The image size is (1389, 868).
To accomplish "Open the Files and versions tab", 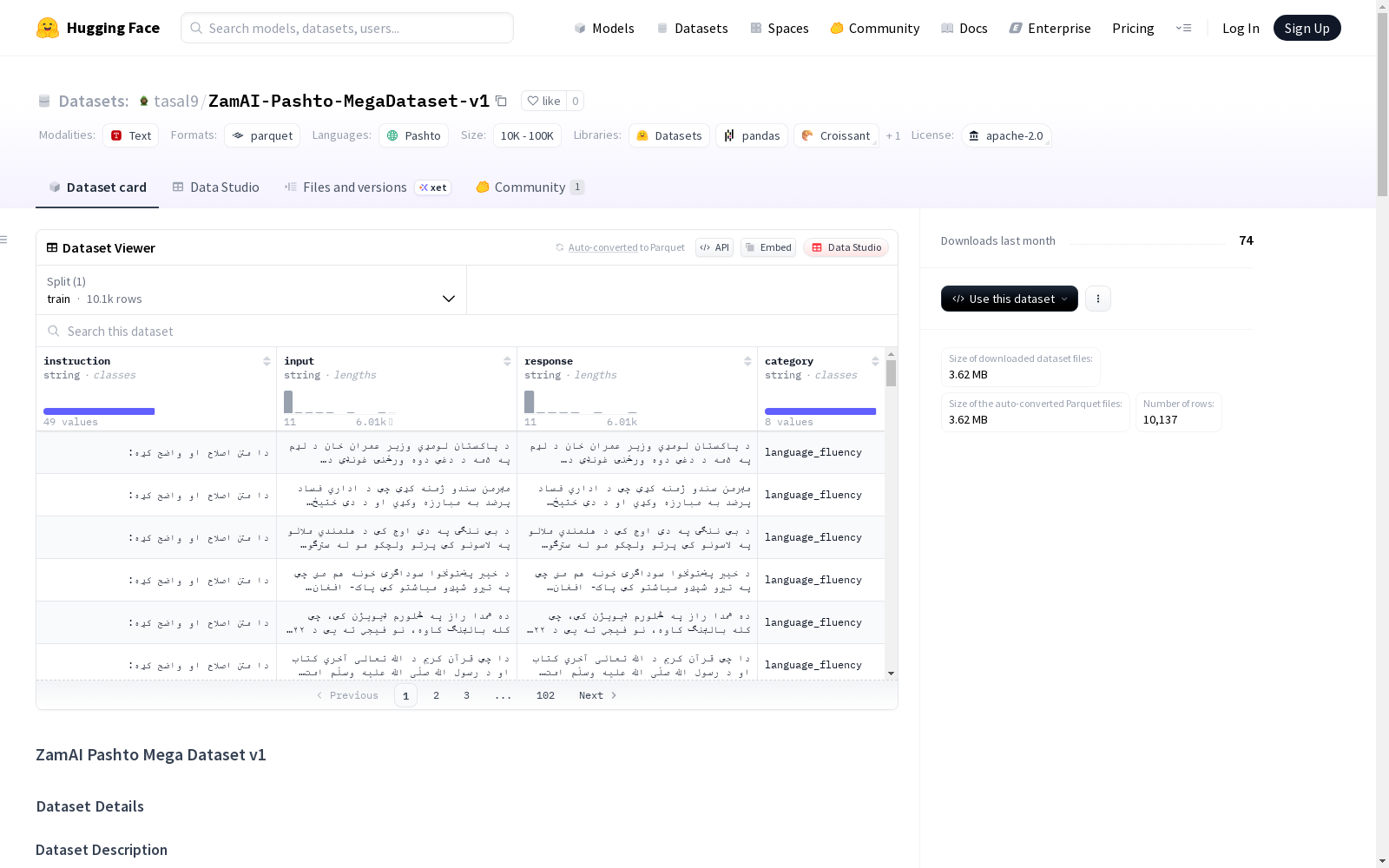I will [x=368, y=187].
